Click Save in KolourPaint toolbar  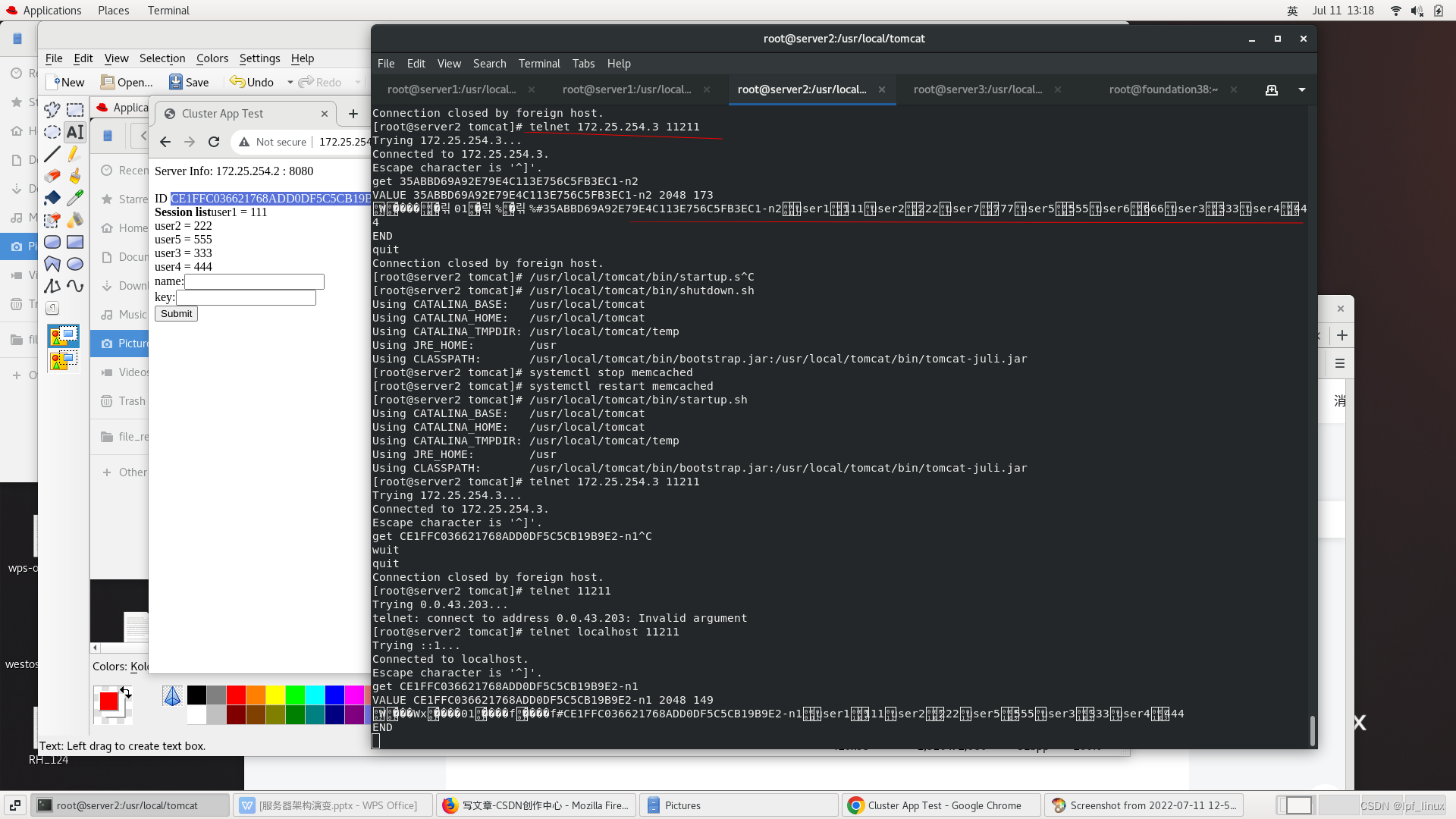click(x=189, y=83)
